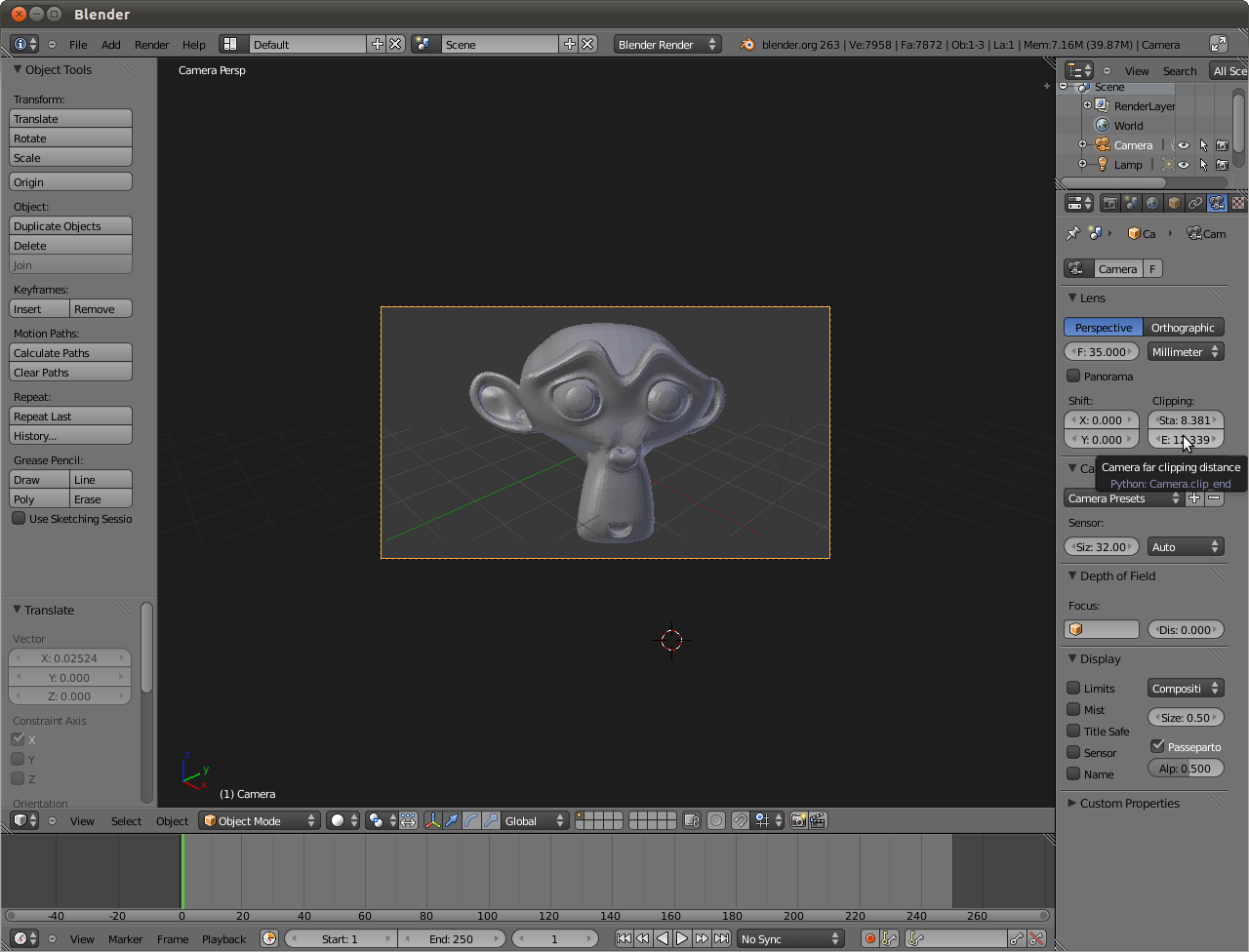The width and height of the screenshot is (1249, 952).
Task: Click the passepartout Alpha 0.500 slider
Action: [x=1186, y=768]
